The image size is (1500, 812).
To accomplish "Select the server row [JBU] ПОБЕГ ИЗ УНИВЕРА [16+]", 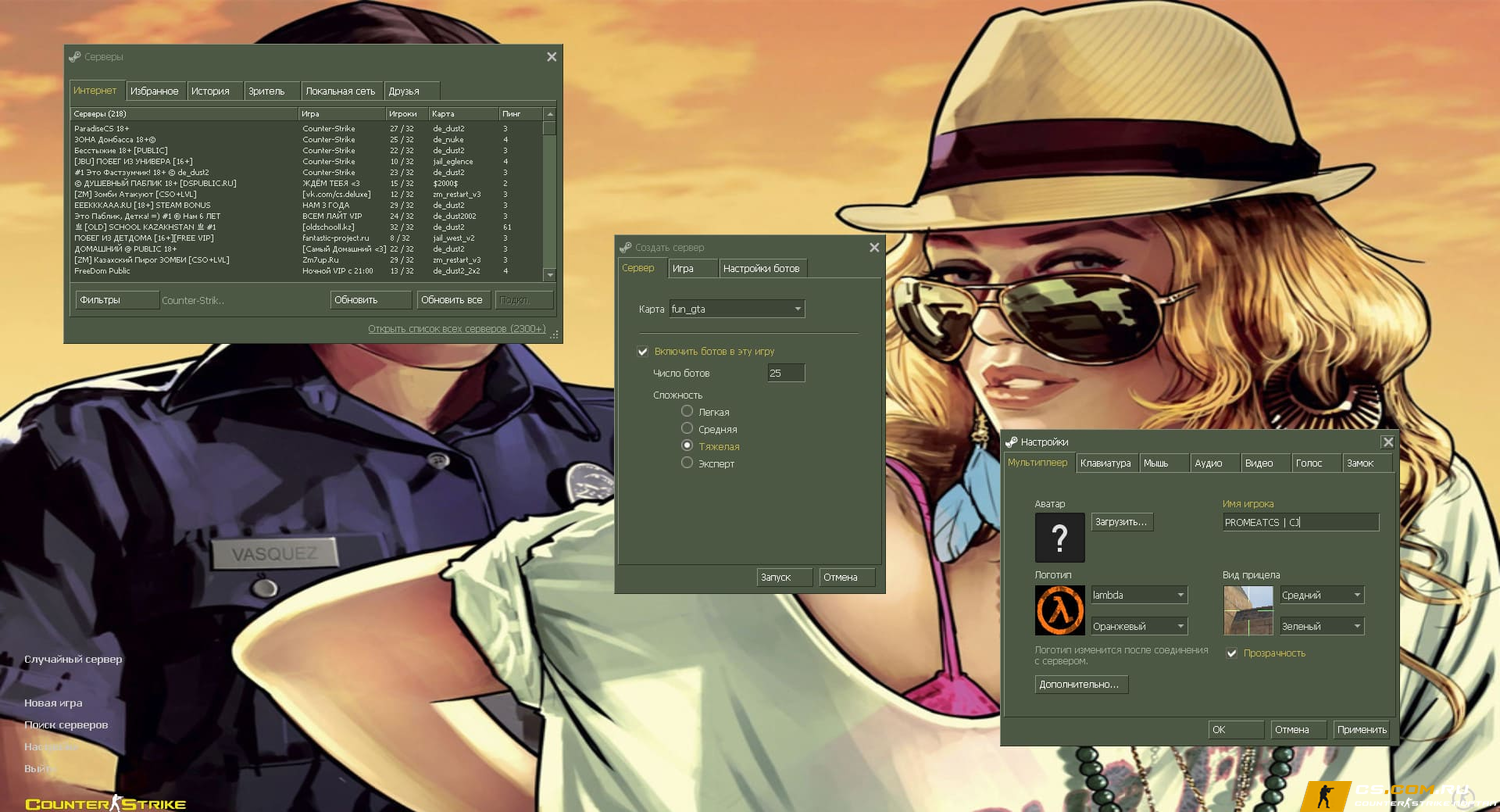I will click(x=307, y=161).
